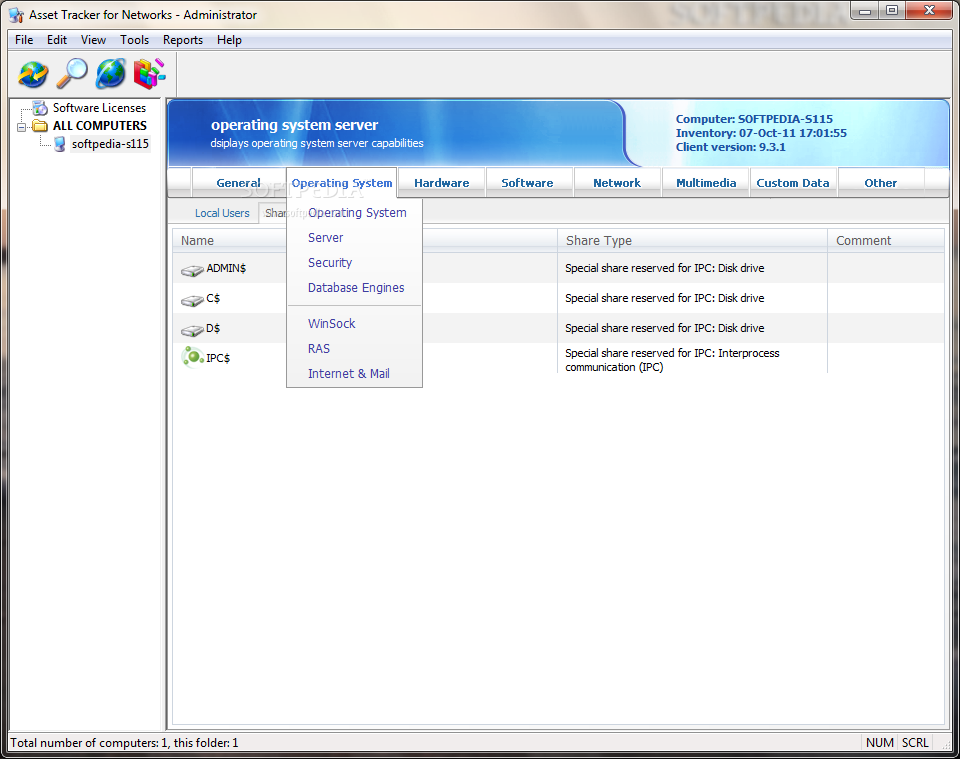This screenshot has height=759, width=960.
Task: Click the application icon in title bar
Action: click(16, 15)
